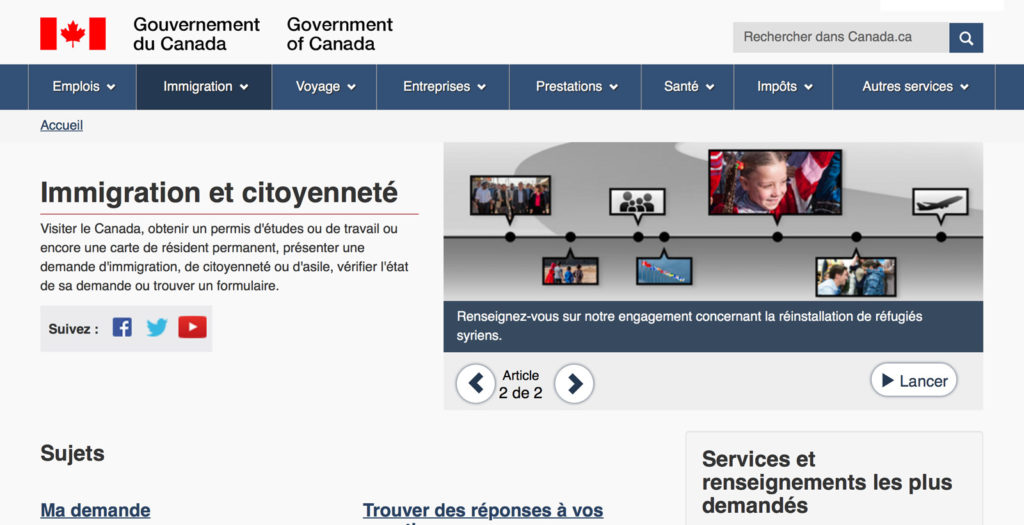The height and width of the screenshot is (525, 1024).
Task: Open the Immigration menu item
Action: tap(205, 87)
